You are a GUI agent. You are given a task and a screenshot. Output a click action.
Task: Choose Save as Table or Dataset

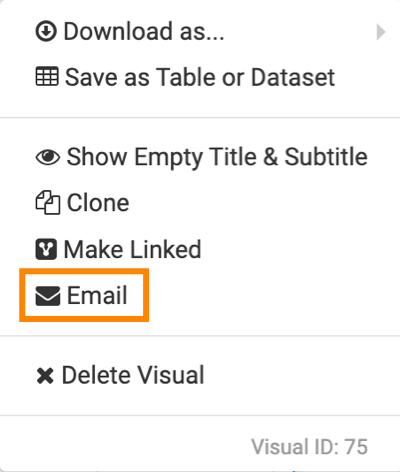click(x=200, y=77)
